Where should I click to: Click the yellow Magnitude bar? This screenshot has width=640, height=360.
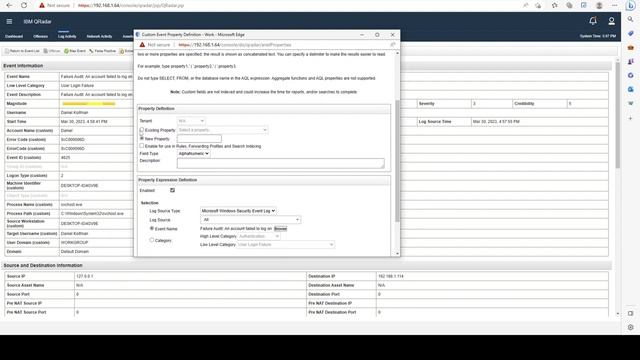(89, 104)
